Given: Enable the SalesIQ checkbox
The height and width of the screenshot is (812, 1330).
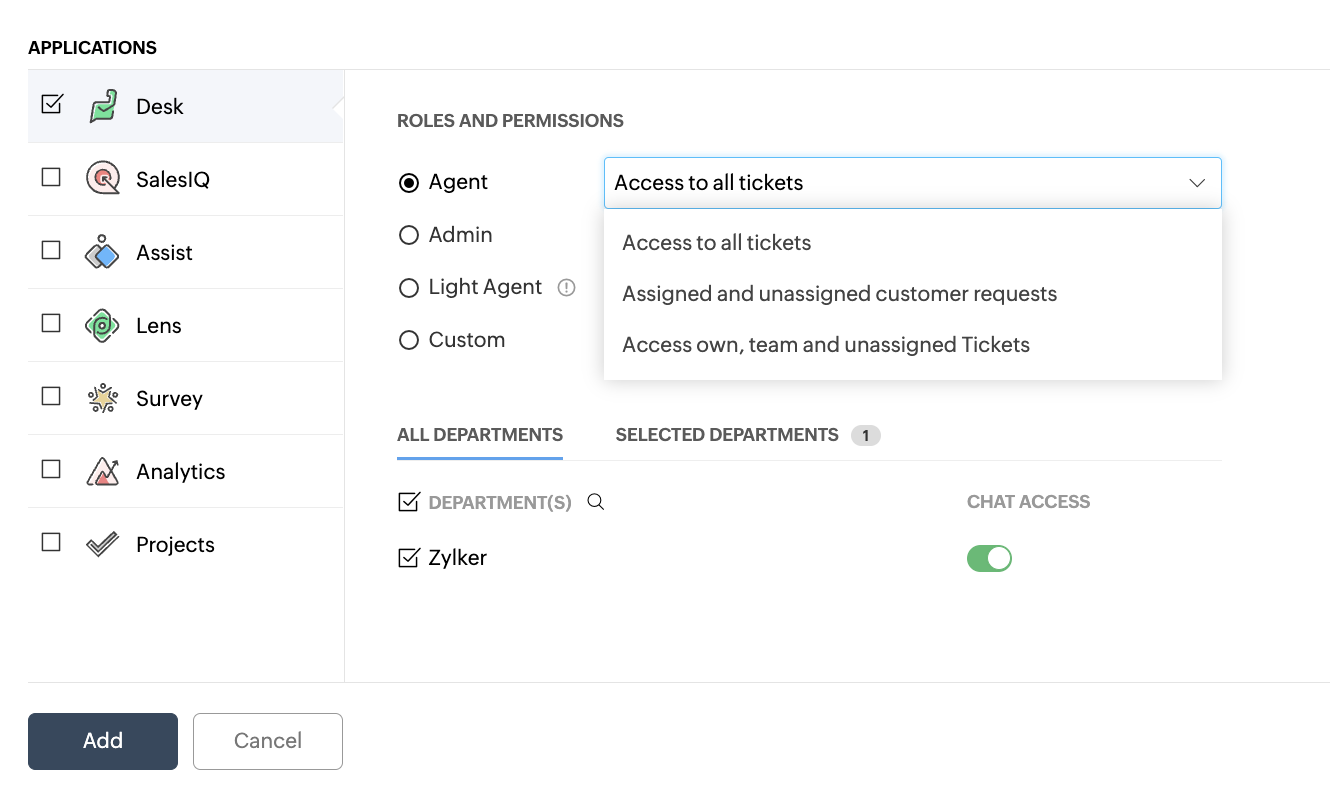Looking at the screenshot, I should click(x=51, y=178).
